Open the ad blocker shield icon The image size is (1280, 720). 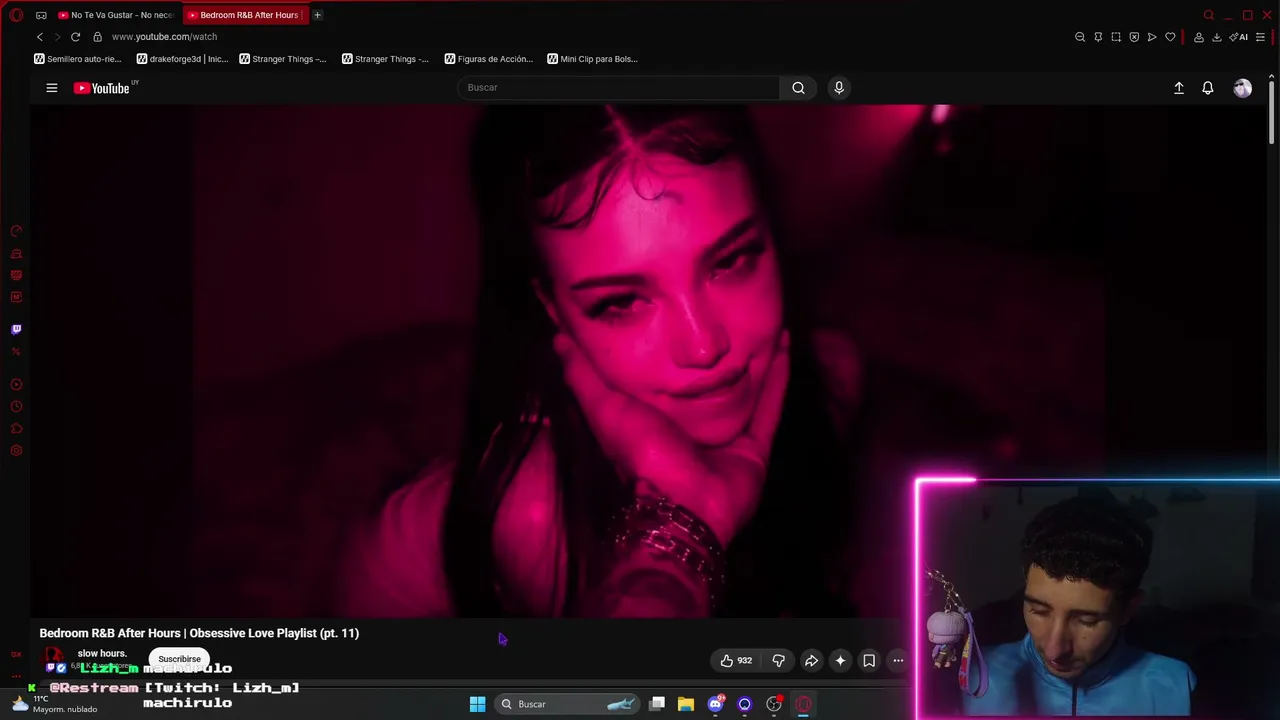pos(1134,37)
